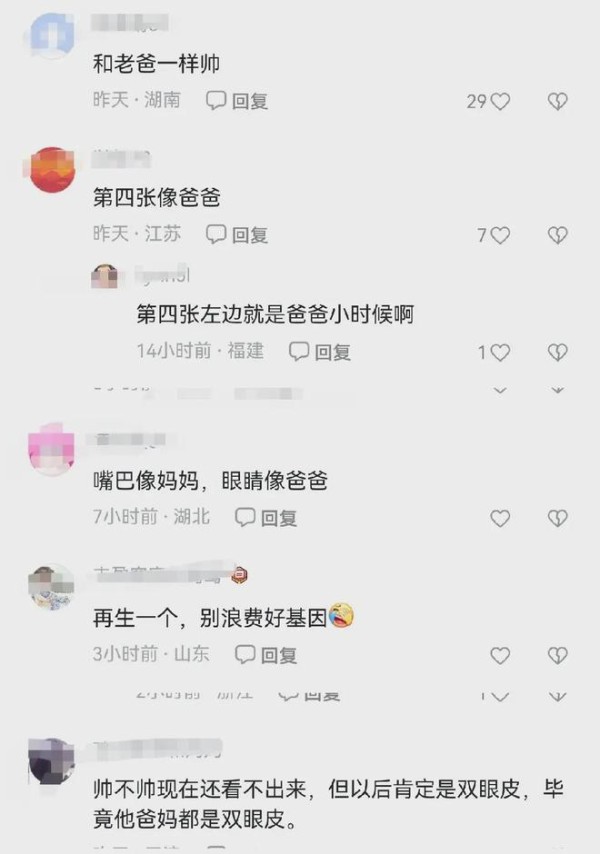
Task: Tap the badge icon beside Shandong commenter's name
Action: point(240,575)
